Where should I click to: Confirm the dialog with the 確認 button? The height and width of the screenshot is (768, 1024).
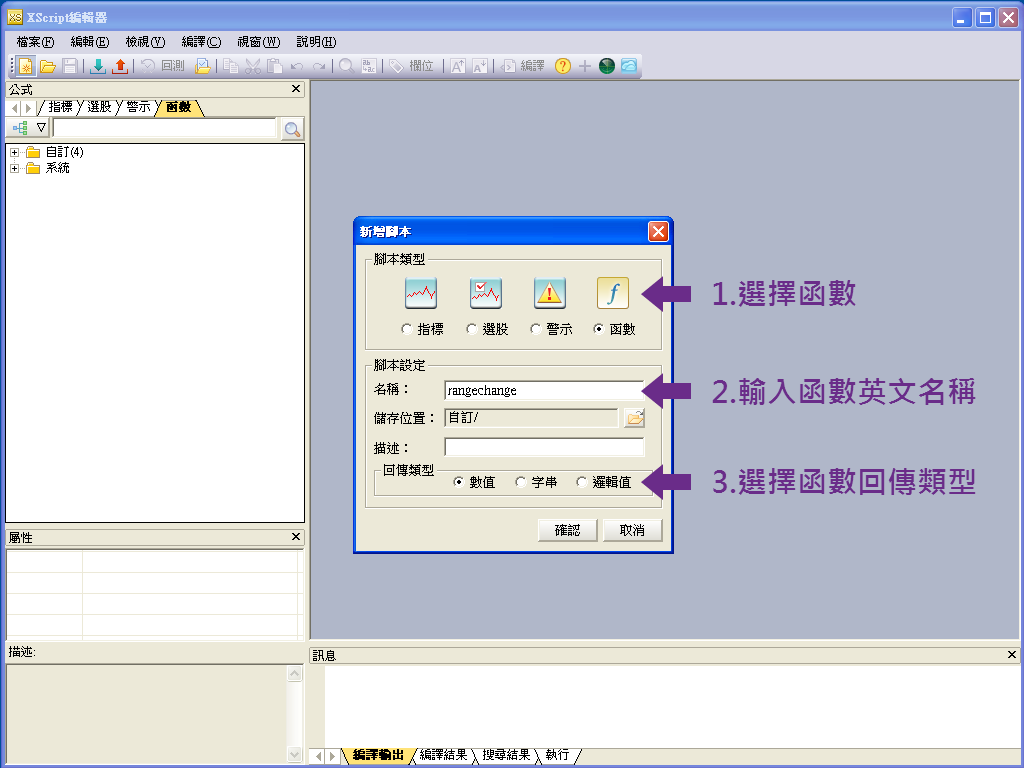568,530
